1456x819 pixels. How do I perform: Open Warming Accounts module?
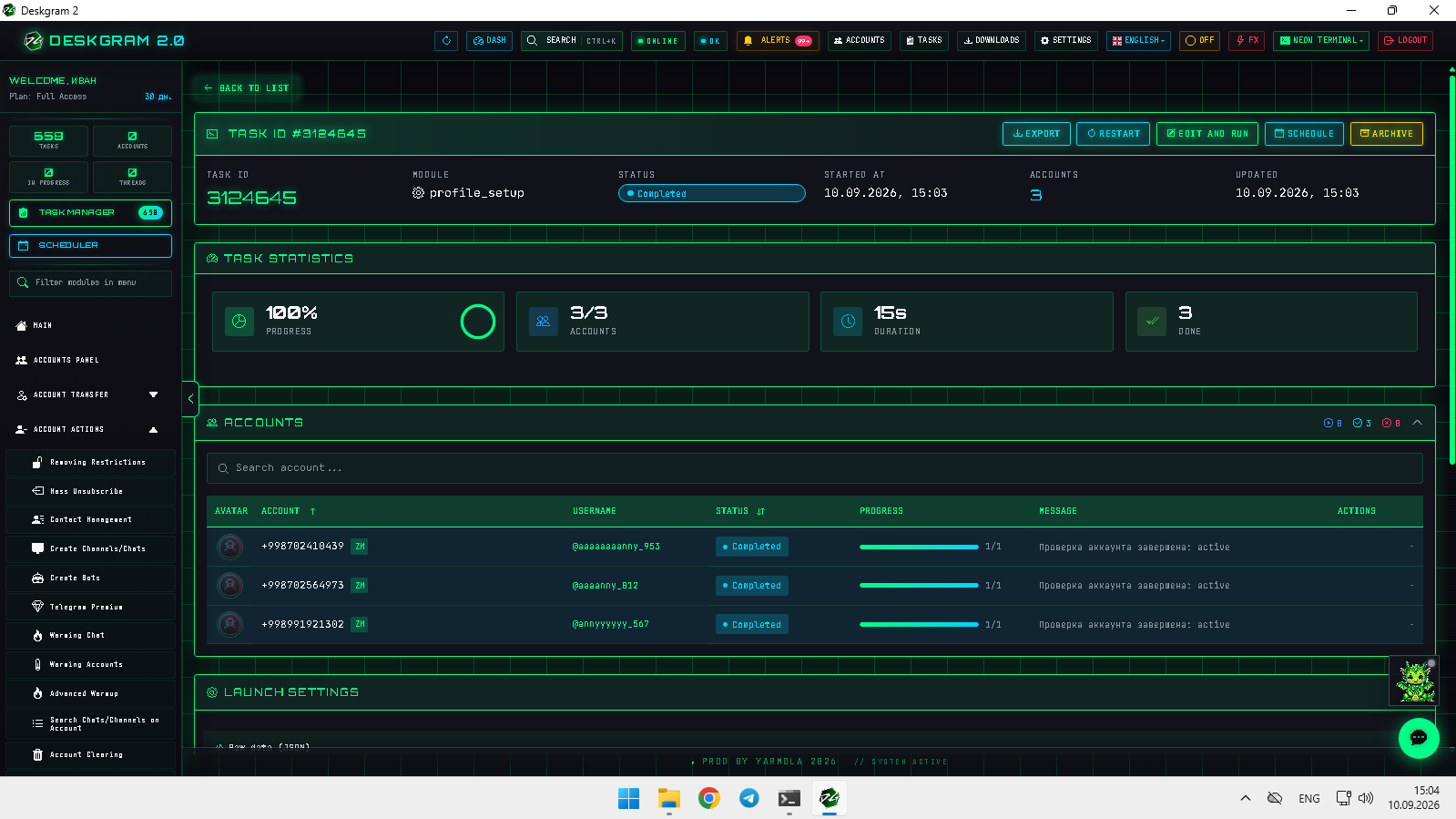(90, 664)
